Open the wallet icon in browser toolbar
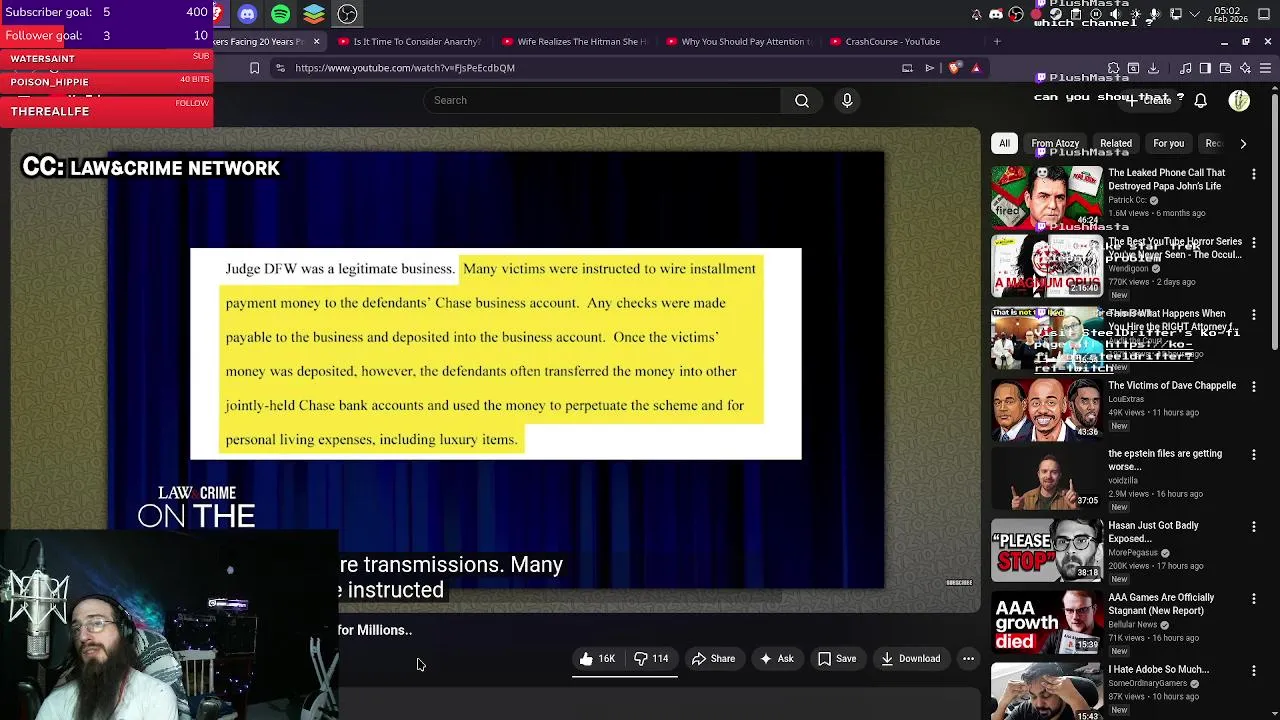 [1225, 68]
